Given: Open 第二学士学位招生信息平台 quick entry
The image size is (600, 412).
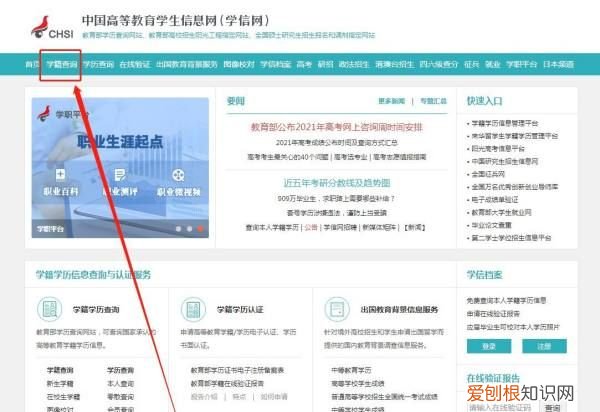Looking at the screenshot, I should tap(511, 238).
